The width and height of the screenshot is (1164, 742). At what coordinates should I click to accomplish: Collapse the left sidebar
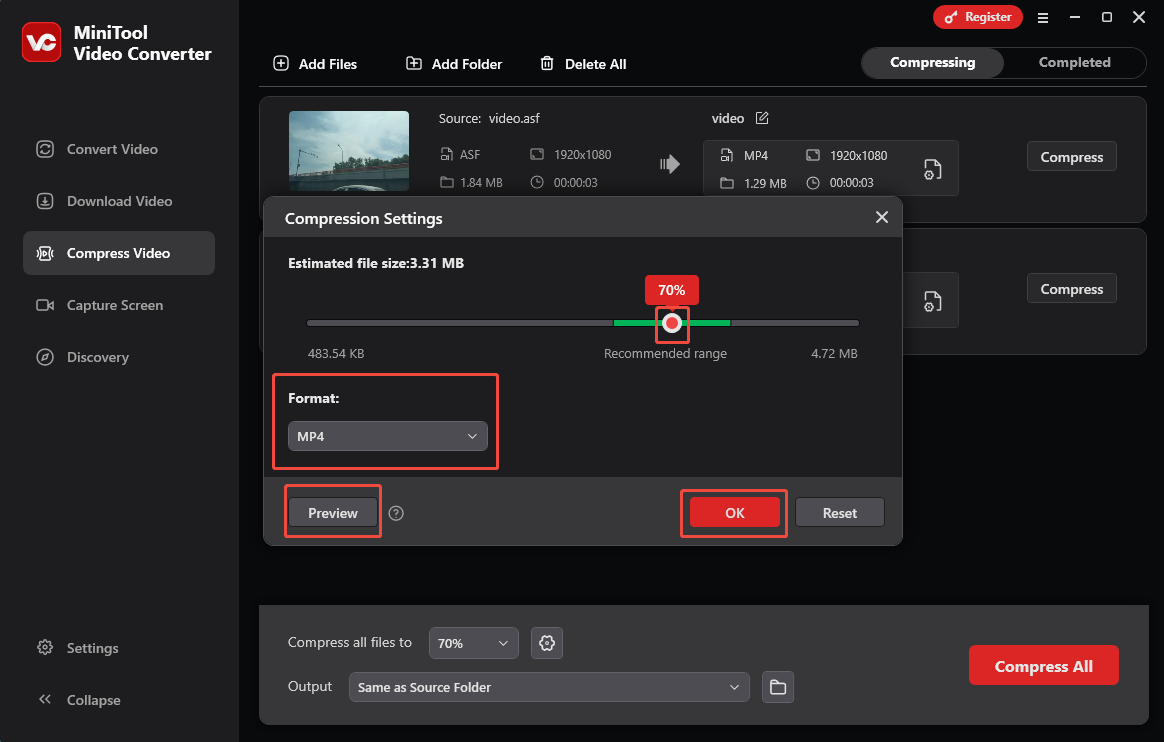(x=78, y=700)
